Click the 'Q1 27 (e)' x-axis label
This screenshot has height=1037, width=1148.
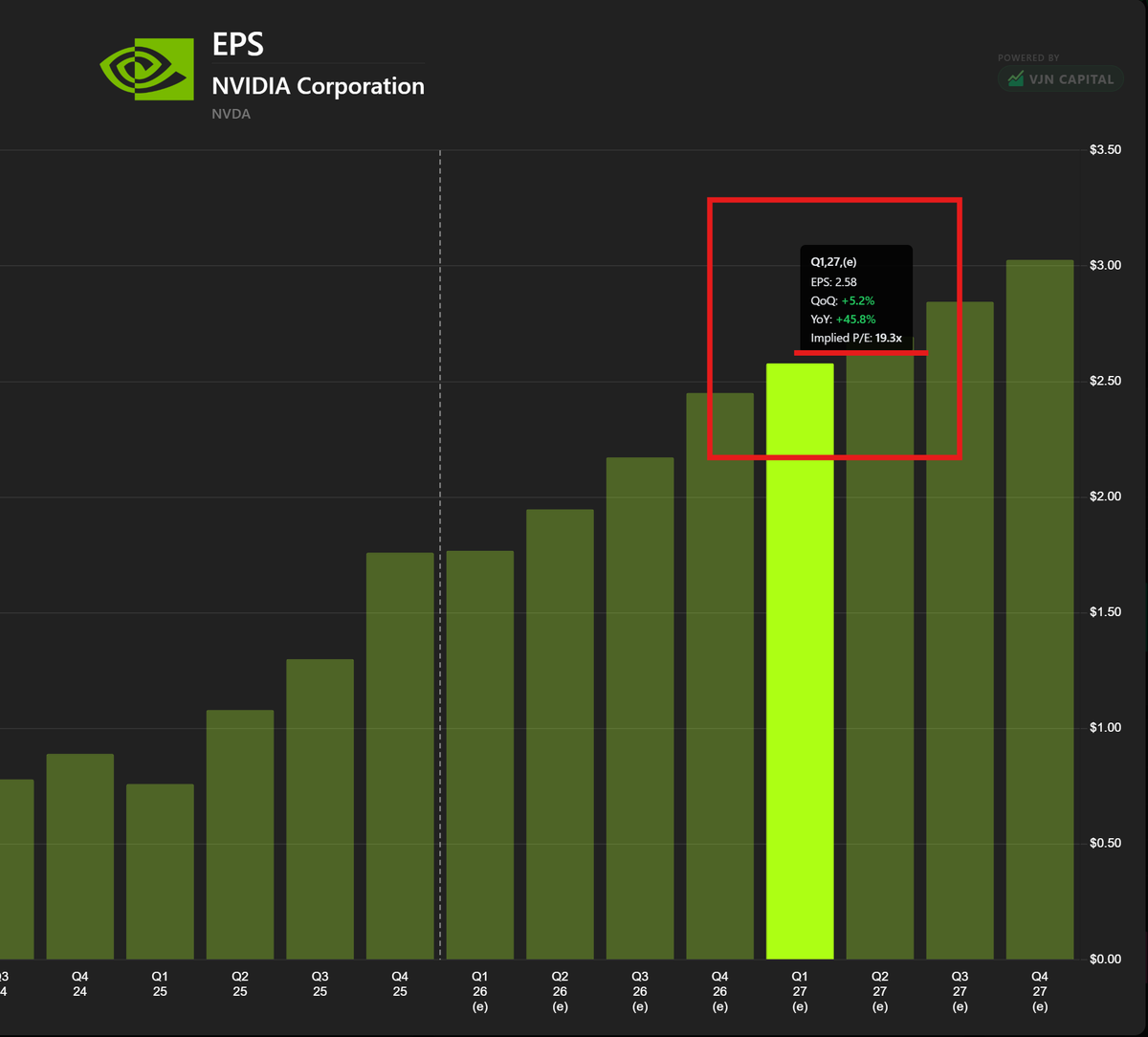point(800,992)
